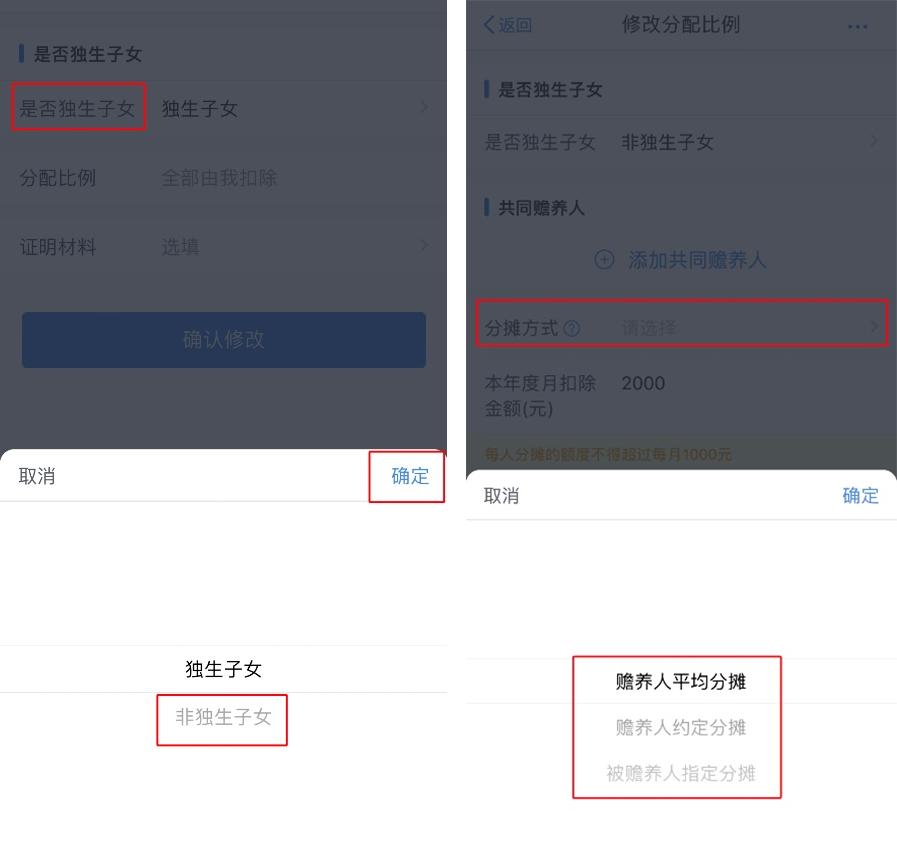Cancel the right picker with 取消
The height and width of the screenshot is (854, 897).
coord(501,495)
